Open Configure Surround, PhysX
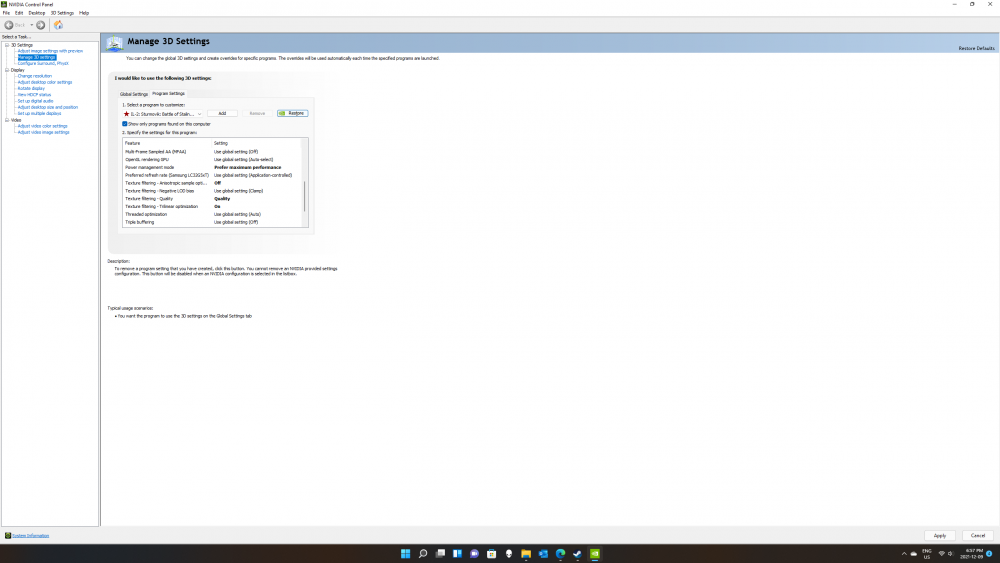Image resolution: width=1000 pixels, height=563 pixels. [43, 63]
